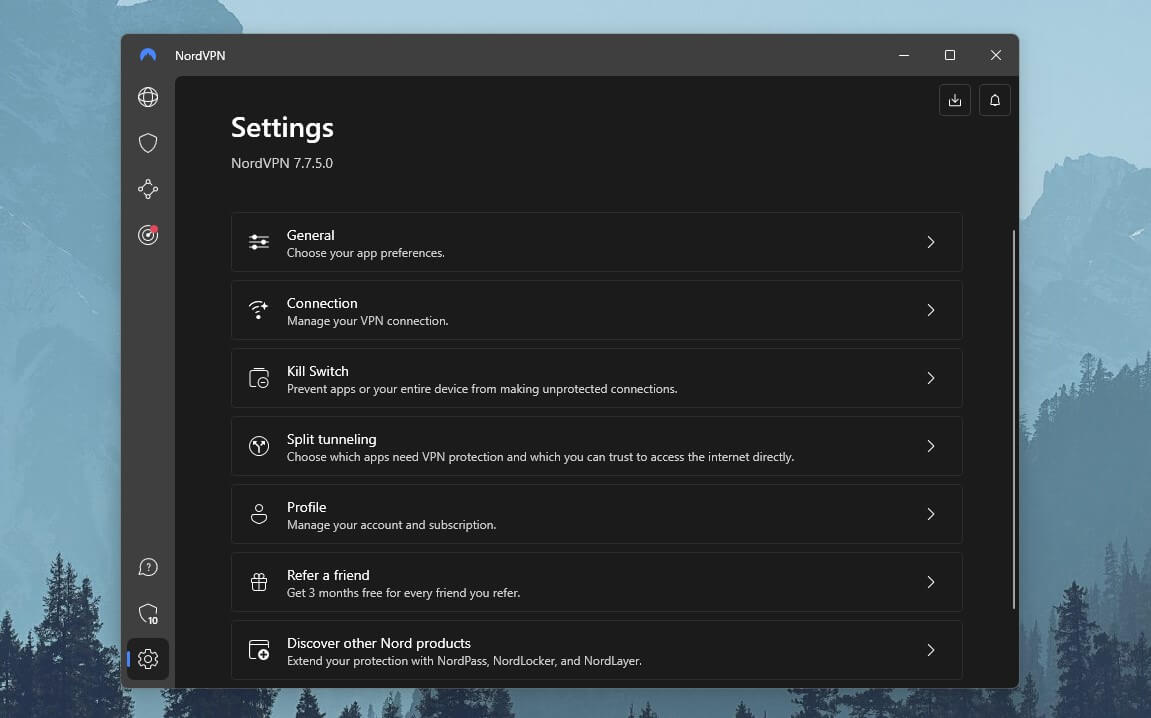Open the globe VPN map sidebar icon

(x=148, y=98)
